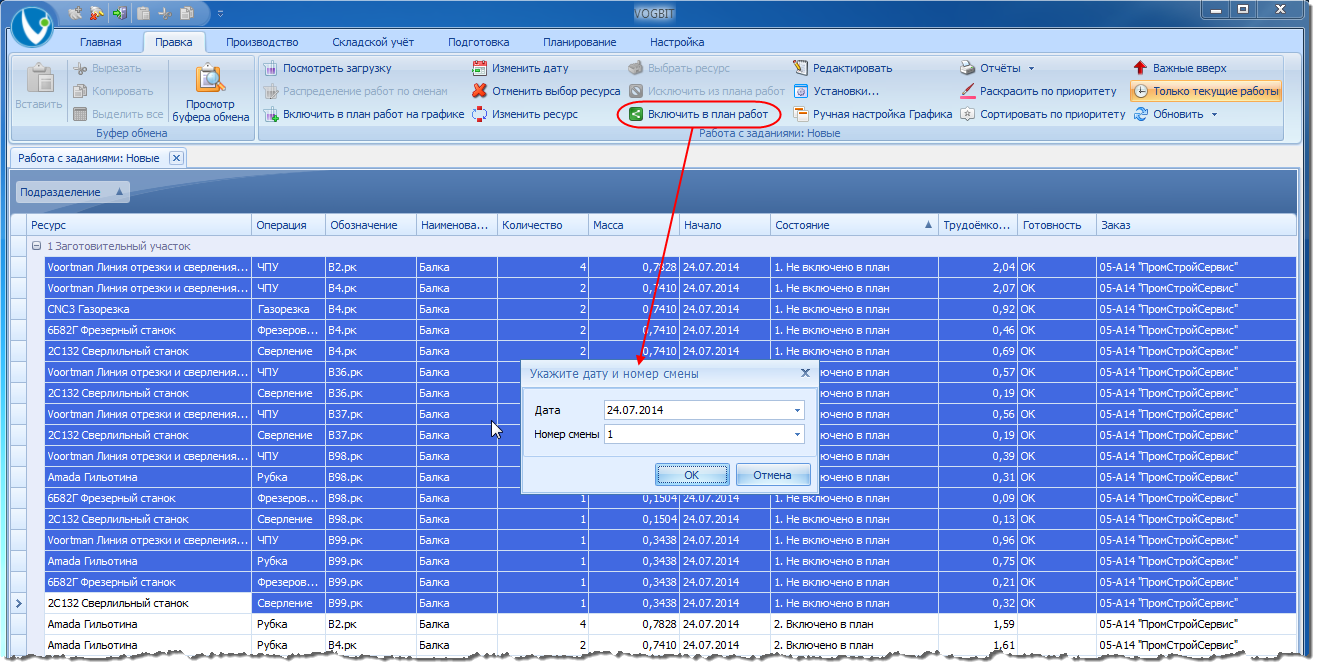
Task: Close the 'Работа с заданиями: Новые' tab
Action: (x=175, y=158)
